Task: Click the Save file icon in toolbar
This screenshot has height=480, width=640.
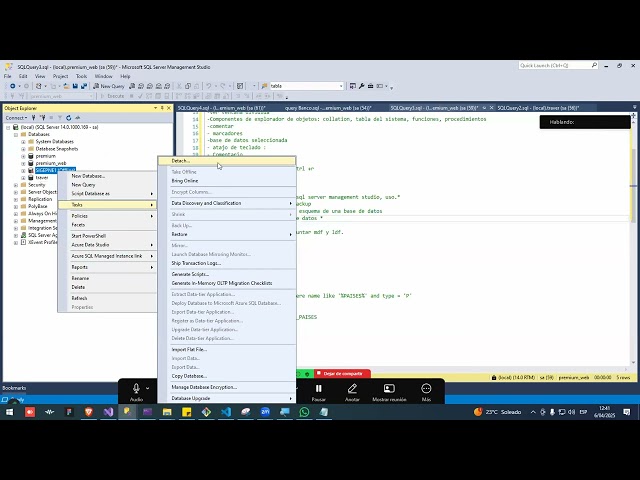Action: point(75,86)
